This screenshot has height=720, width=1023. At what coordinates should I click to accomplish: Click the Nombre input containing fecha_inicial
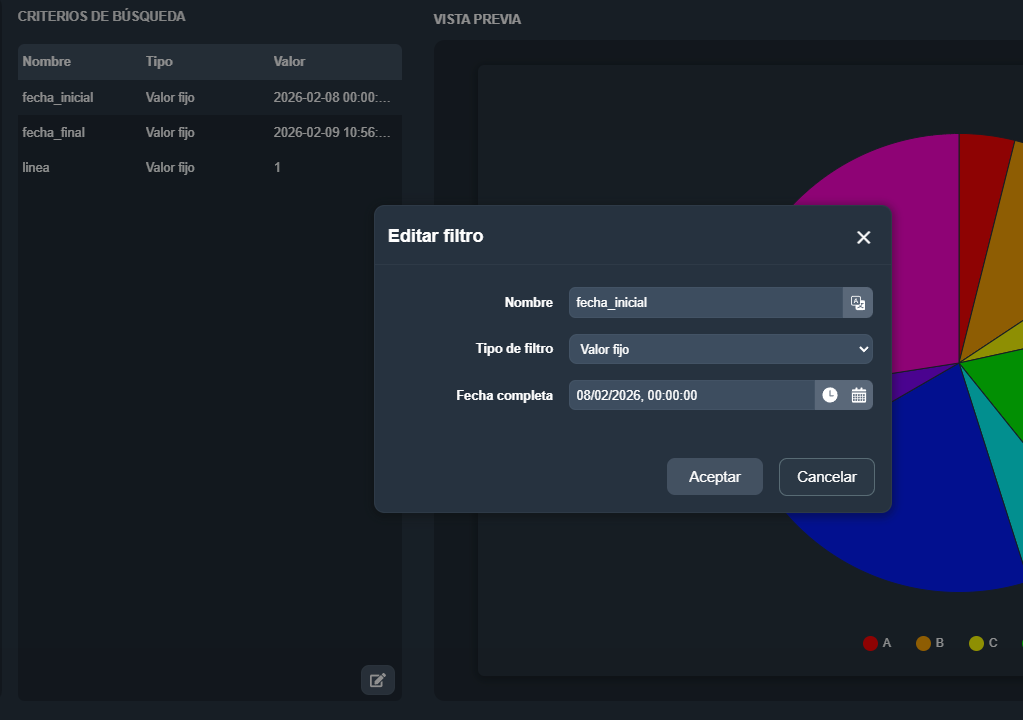click(x=705, y=303)
